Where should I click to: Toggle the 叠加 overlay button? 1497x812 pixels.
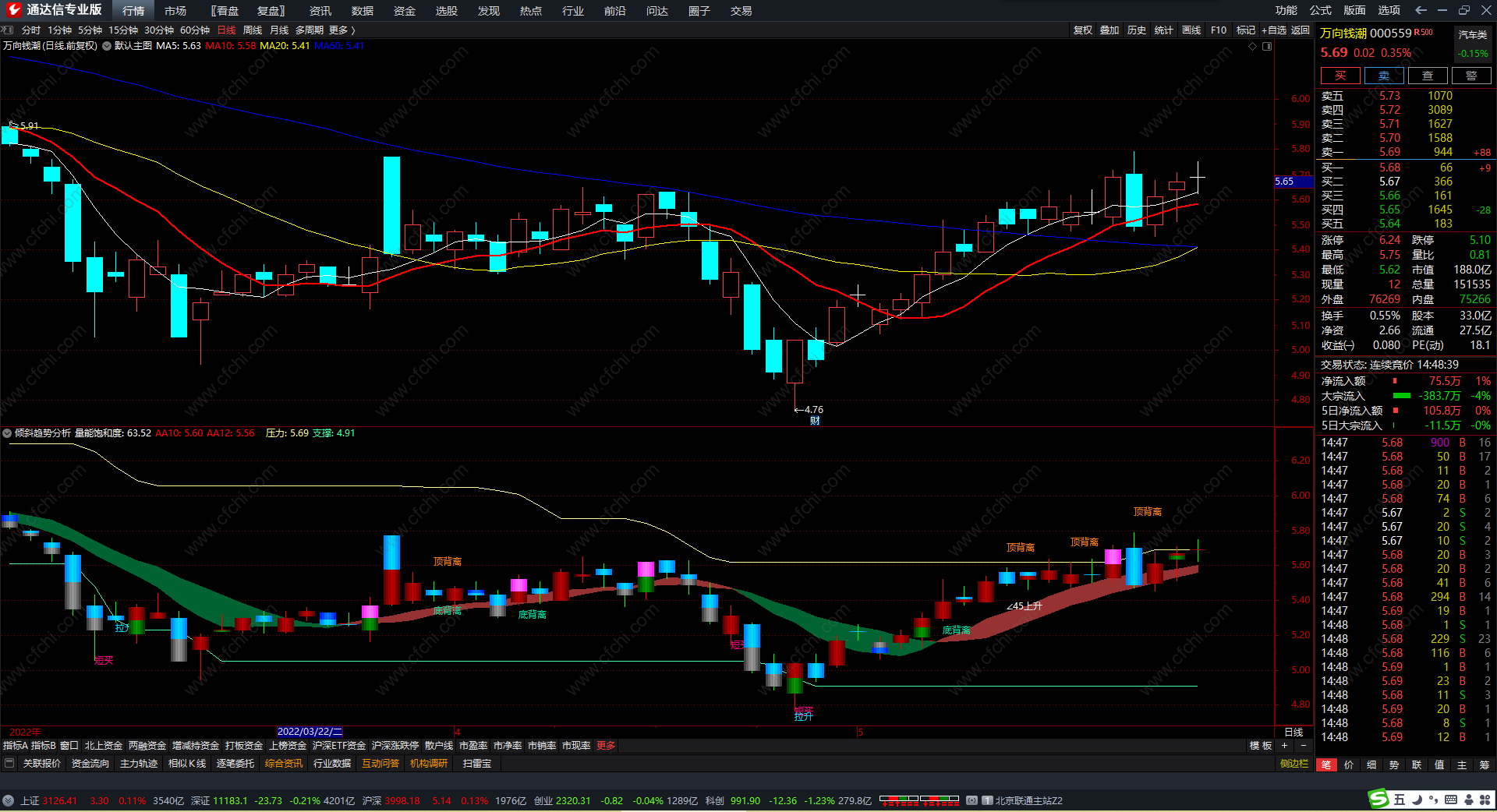[1109, 30]
